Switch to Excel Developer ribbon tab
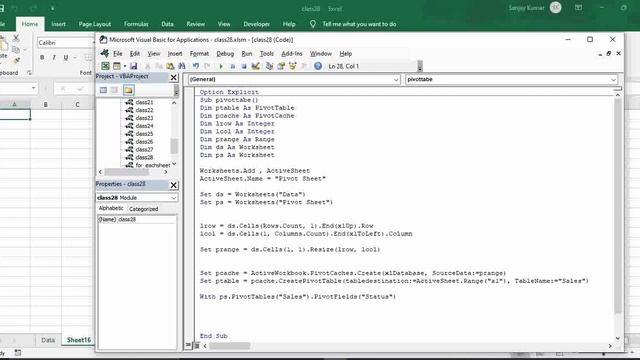The height and width of the screenshot is (360, 640). (x=256, y=24)
